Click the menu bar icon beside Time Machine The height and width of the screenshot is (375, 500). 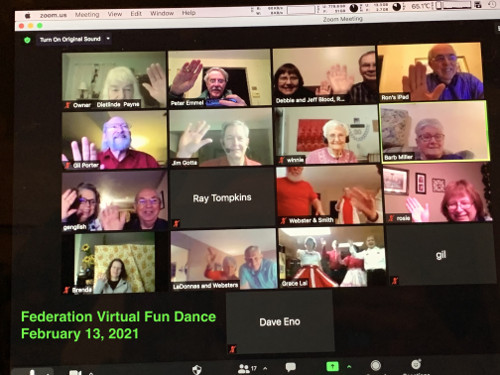[478, 5]
